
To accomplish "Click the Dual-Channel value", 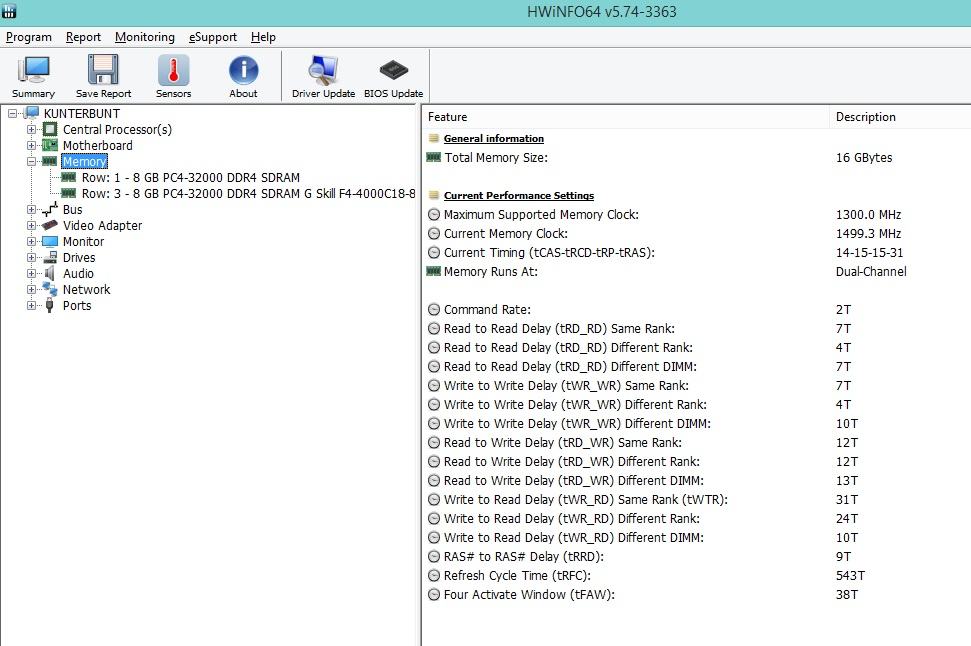I will pyautogui.click(x=871, y=271).
